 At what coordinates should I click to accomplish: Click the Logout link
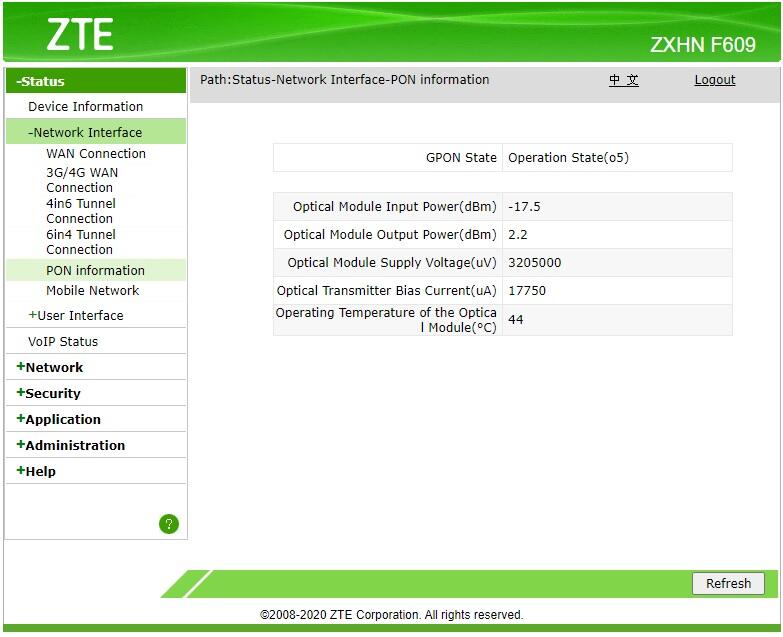714,80
